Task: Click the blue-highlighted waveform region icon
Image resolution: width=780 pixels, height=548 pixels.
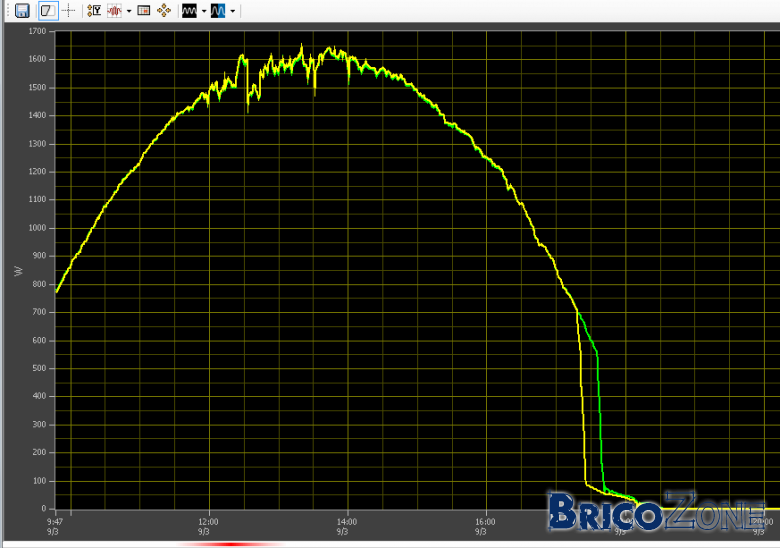Action: tap(218, 10)
